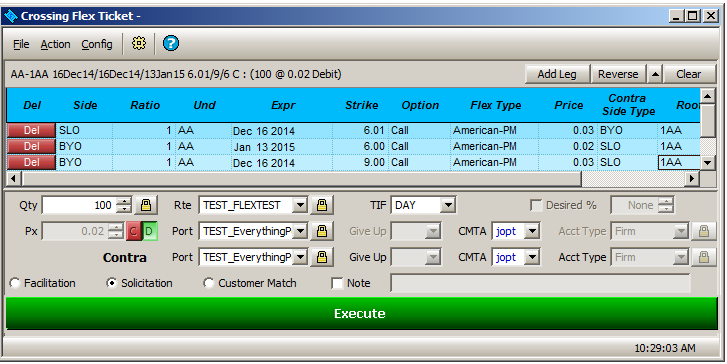Select the 9.00 strike cell
This screenshot has height=364, width=727.
coord(361,162)
